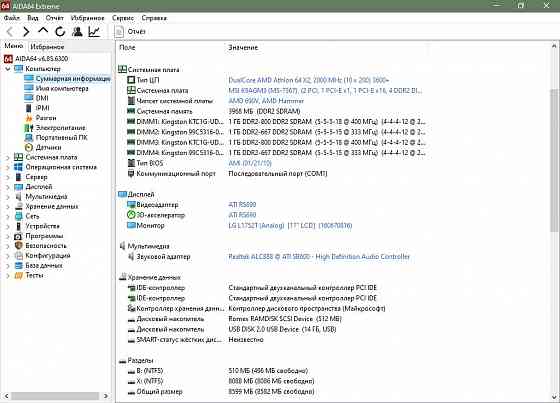Open the AMI BIOS type link
The width and height of the screenshot is (560, 403).
pyautogui.click(x=250, y=163)
